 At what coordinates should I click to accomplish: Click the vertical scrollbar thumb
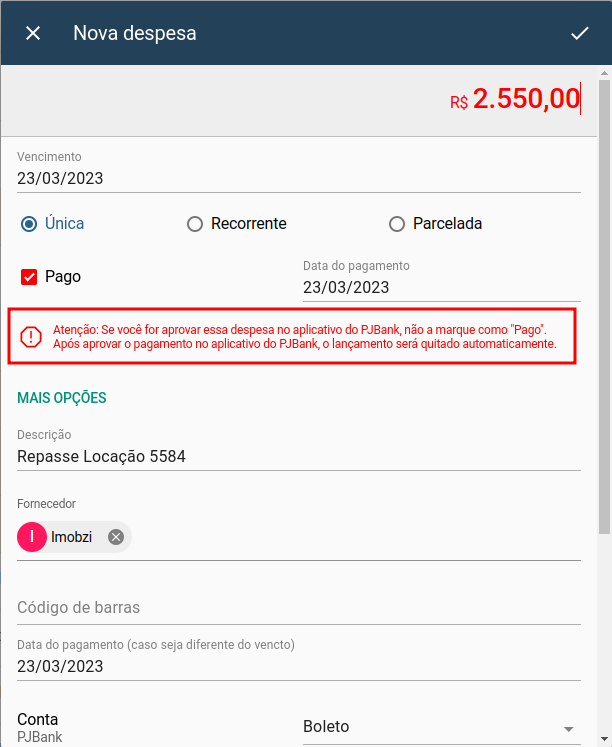tap(604, 307)
